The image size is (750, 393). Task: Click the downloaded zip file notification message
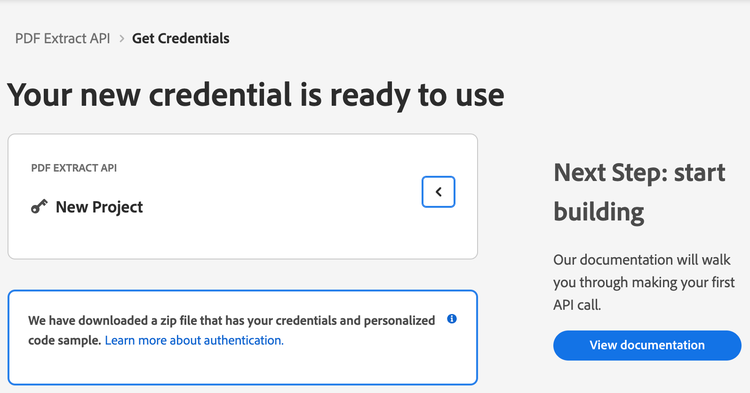(232, 330)
